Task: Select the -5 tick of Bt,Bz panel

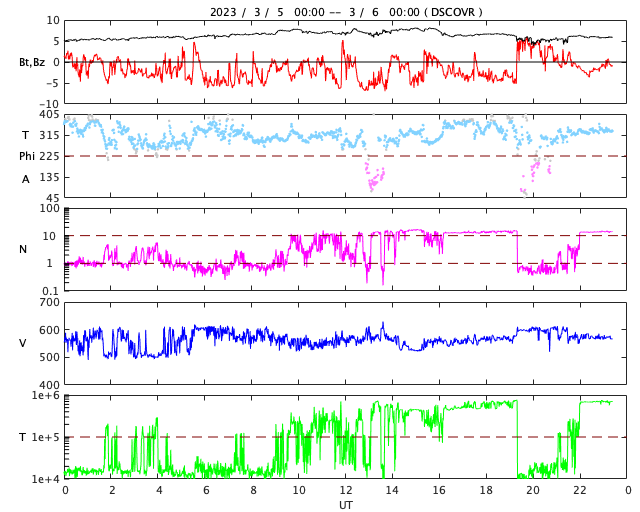Action: 52,83
